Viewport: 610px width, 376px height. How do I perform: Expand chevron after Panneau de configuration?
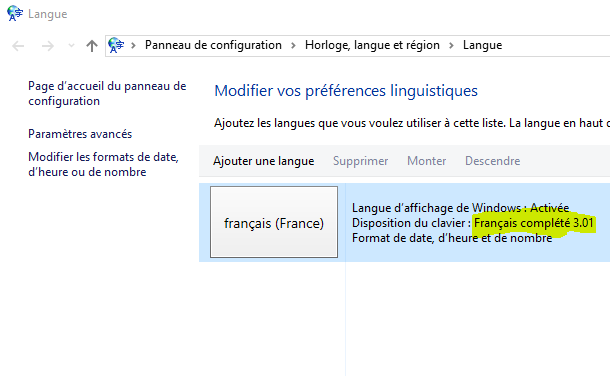pyautogui.click(x=293, y=45)
